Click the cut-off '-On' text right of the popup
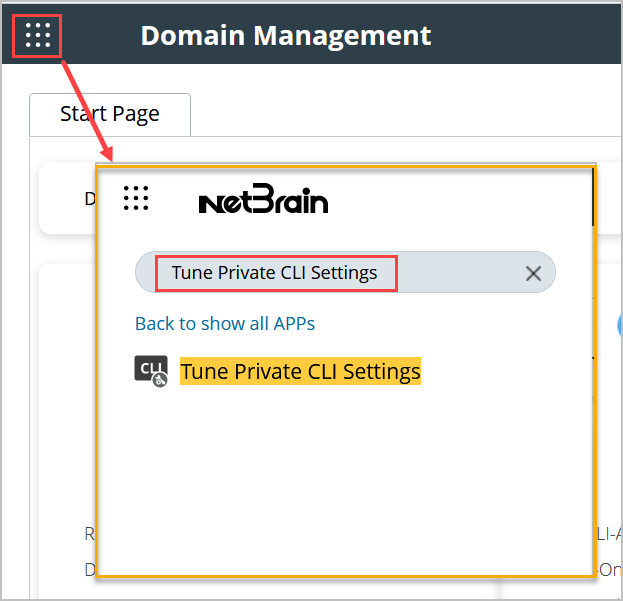This screenshot has height=601, width=623. tap(609, 568)
